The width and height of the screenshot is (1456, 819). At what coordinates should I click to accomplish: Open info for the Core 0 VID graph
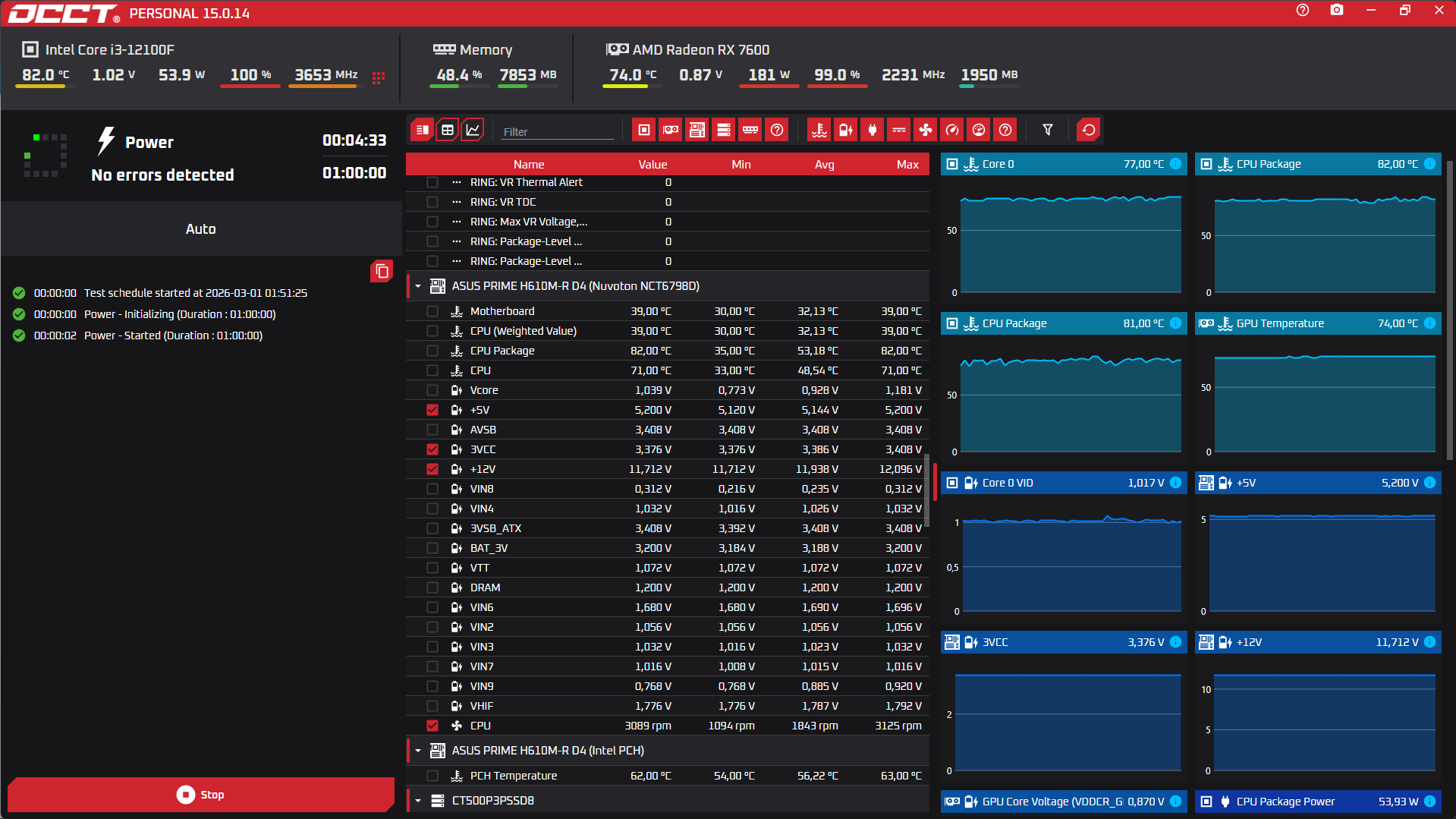(x=1175, y=483)
